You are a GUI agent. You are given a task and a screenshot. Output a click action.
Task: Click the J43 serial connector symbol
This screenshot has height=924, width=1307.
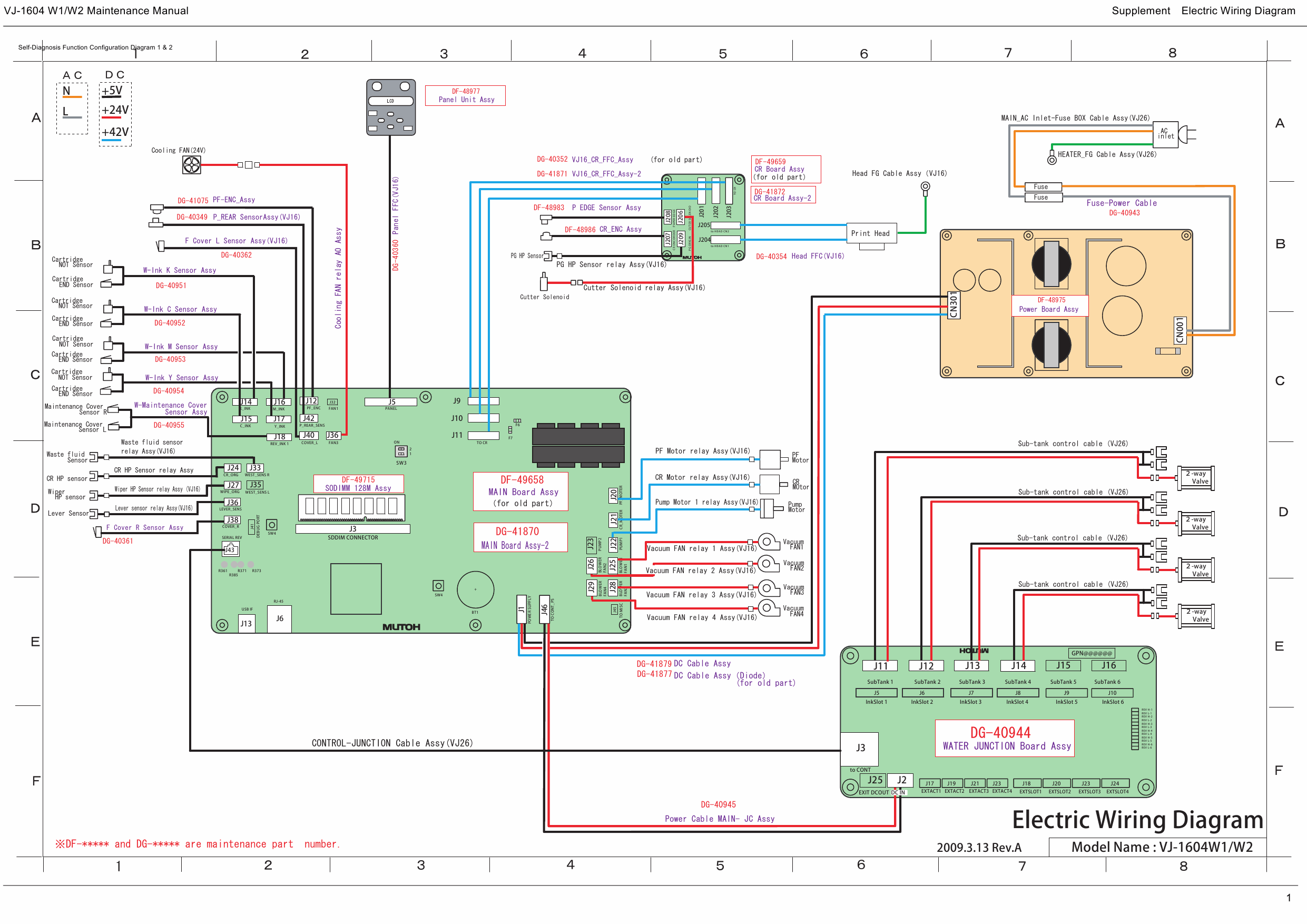(230, 549)
